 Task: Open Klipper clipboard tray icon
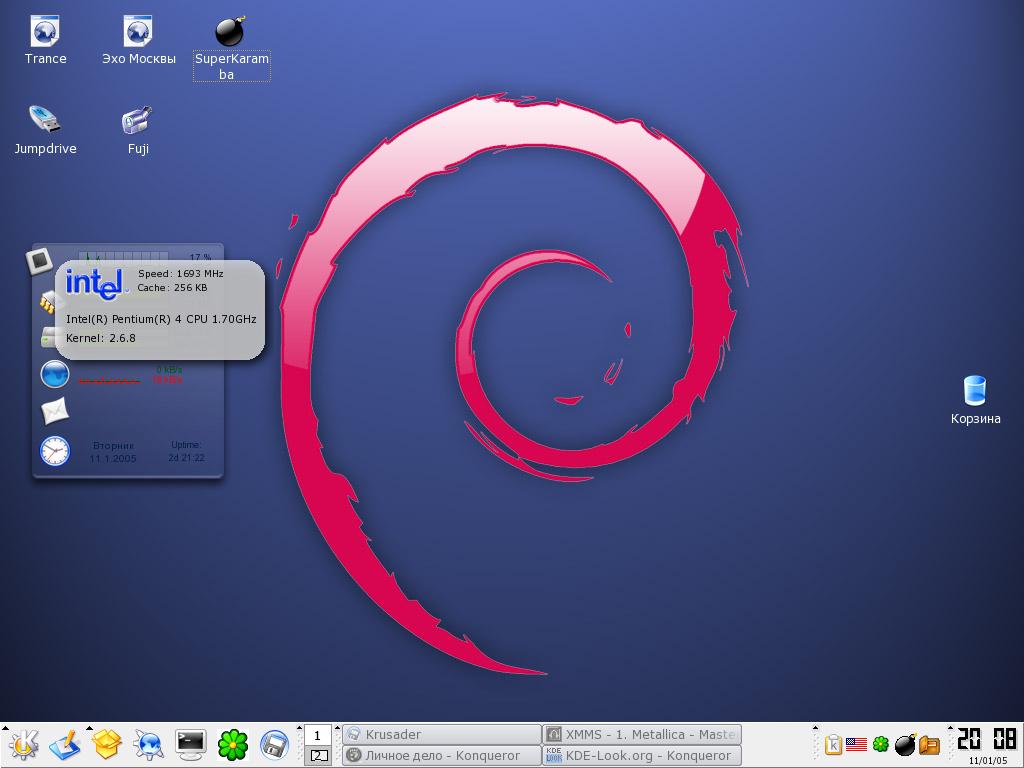tap(833, 744)
